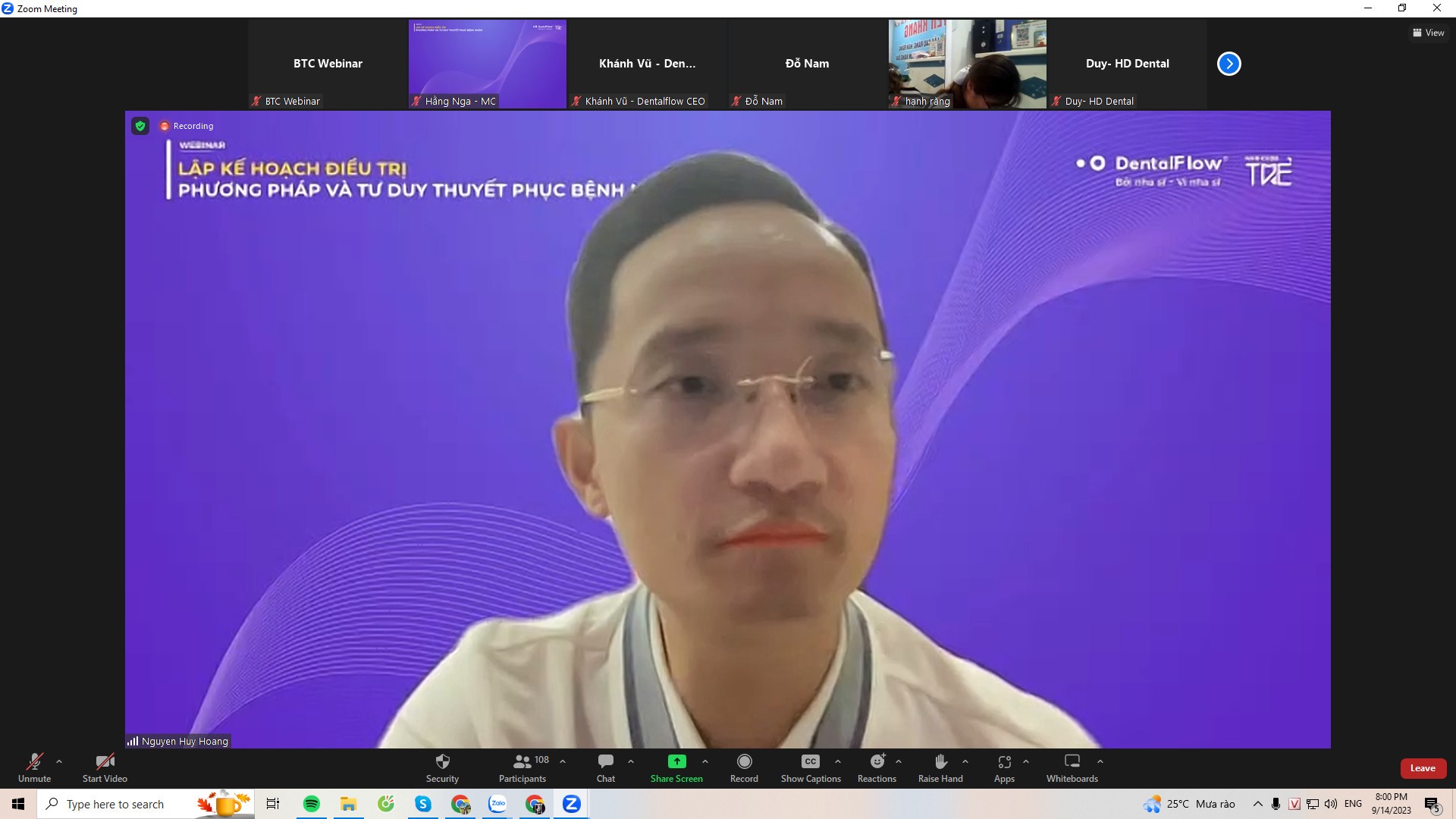Open the Participants panel
The image size is (1456, 819).
click(x=522, y=767)
